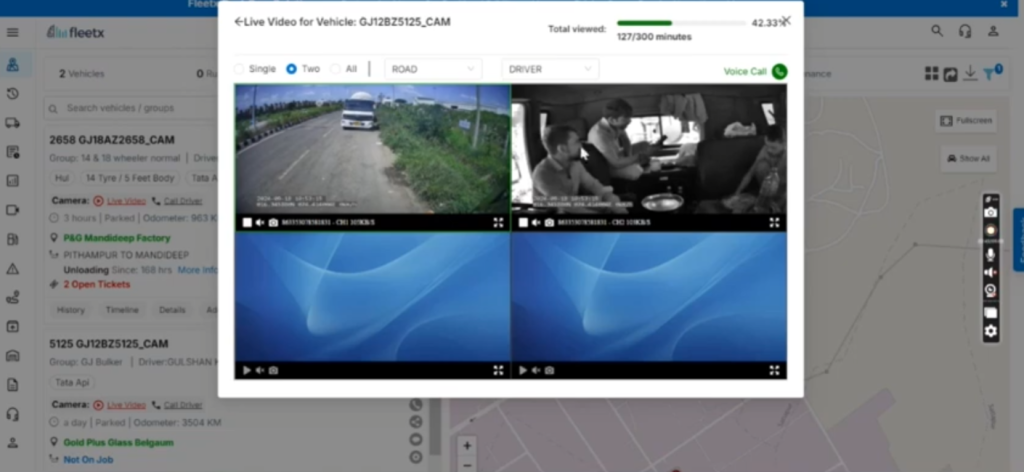Viewport: 1024px width, 472px height.
Task: Click Call Driver for GJ12BZ5125_CAM
Action: [x=182, y=405]
